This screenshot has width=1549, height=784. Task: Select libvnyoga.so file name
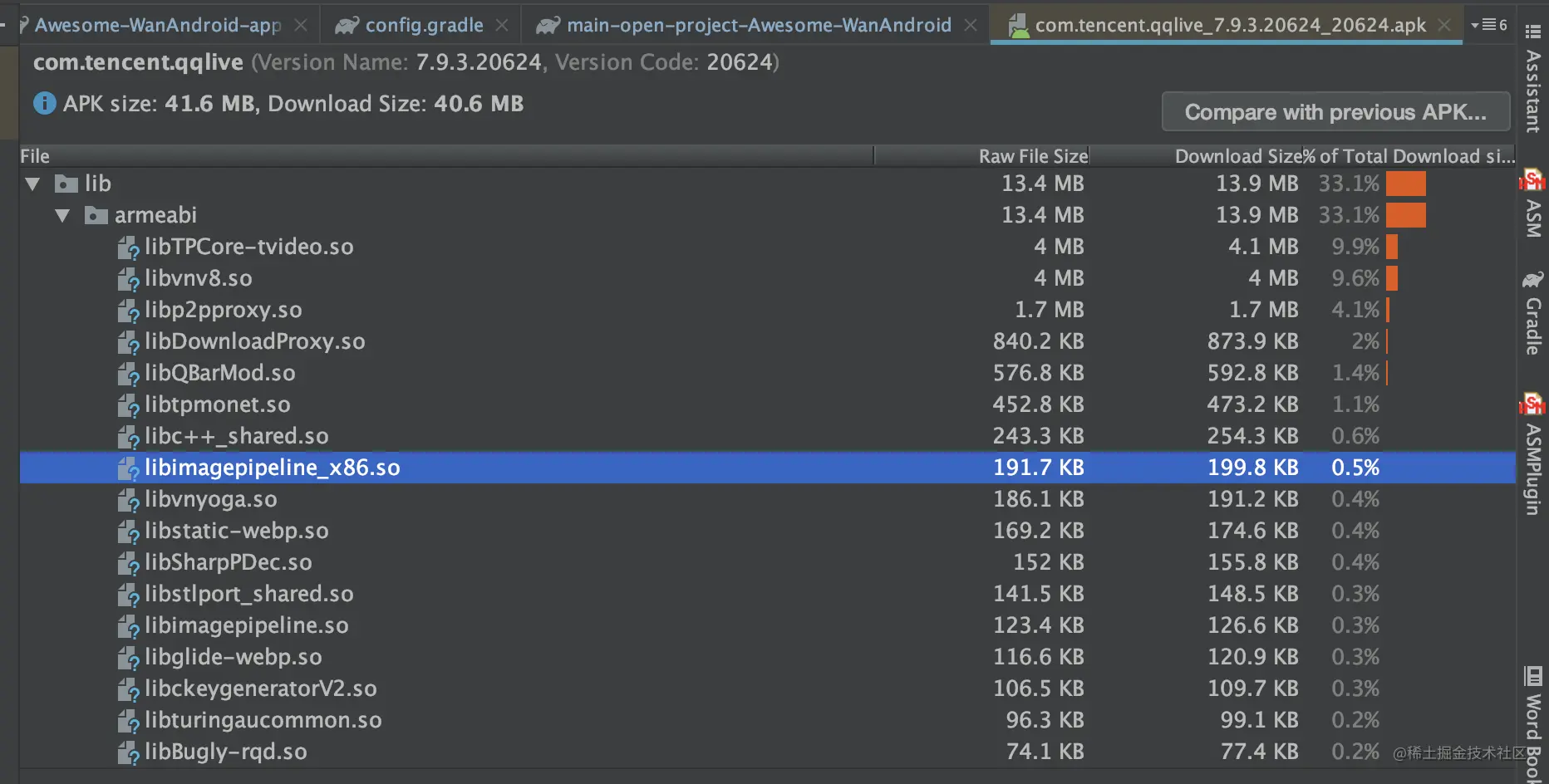(211, 499)
